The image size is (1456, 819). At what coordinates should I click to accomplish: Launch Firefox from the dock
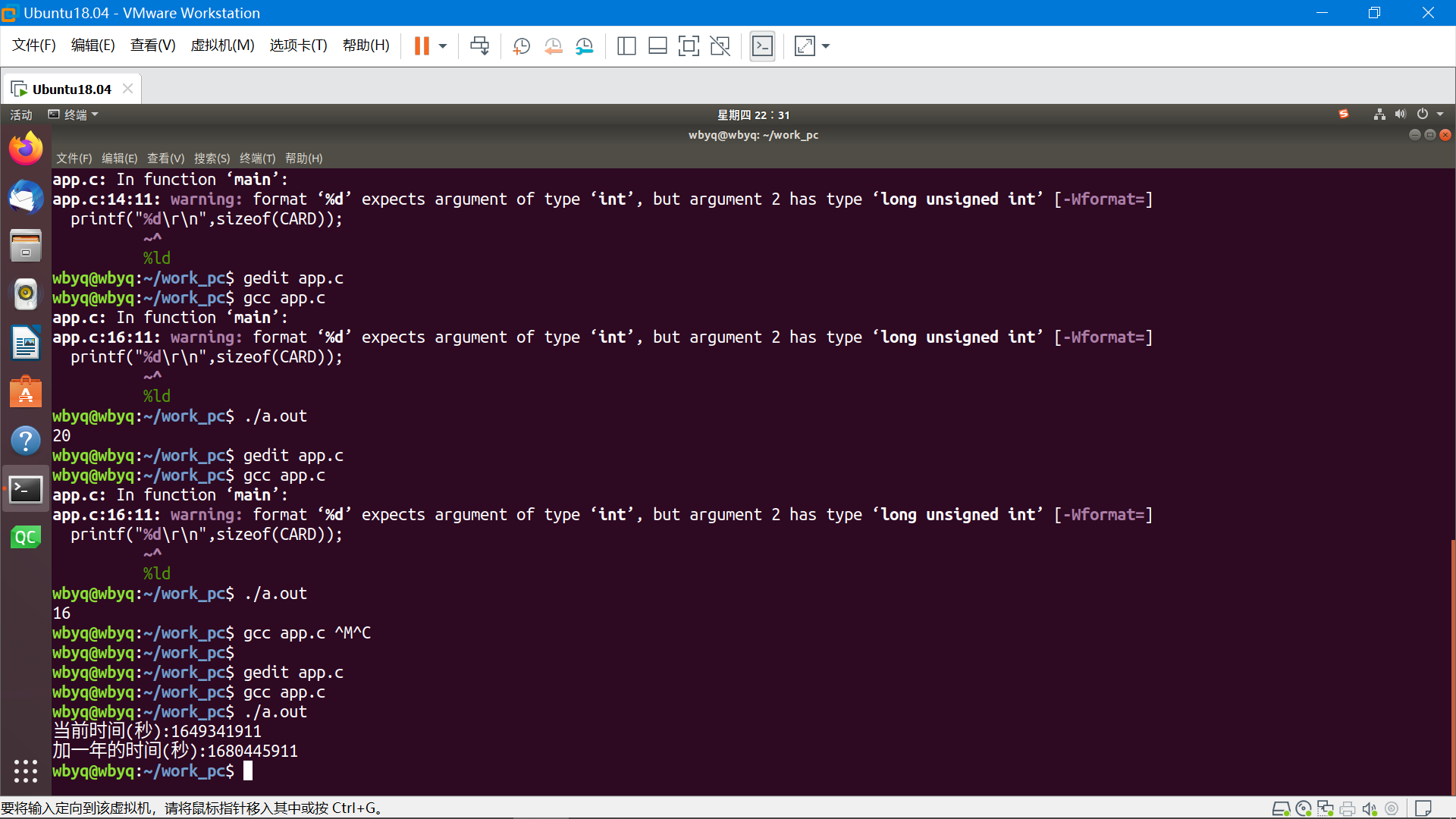pos(26,148)
